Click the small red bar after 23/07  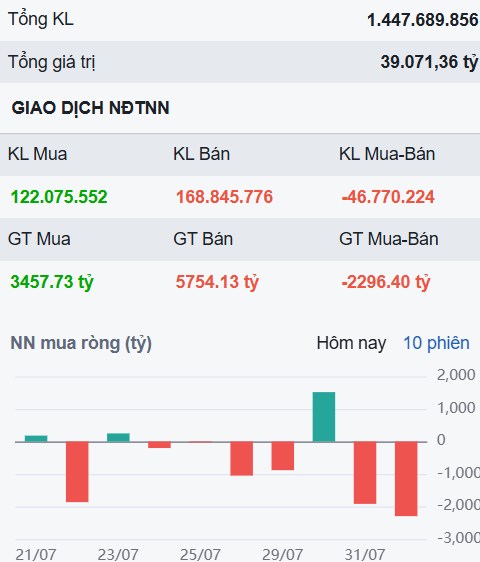click(x=160, y=445)
